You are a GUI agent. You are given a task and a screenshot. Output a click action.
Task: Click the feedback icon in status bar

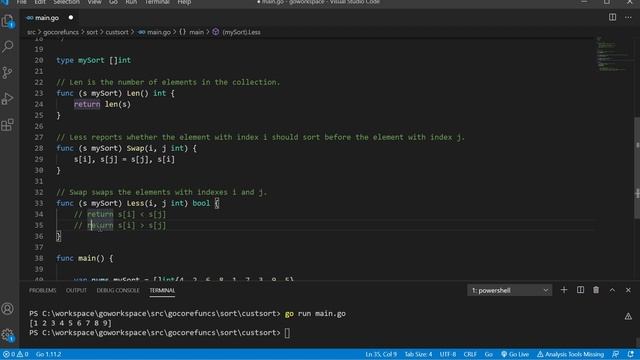[616, 354]
